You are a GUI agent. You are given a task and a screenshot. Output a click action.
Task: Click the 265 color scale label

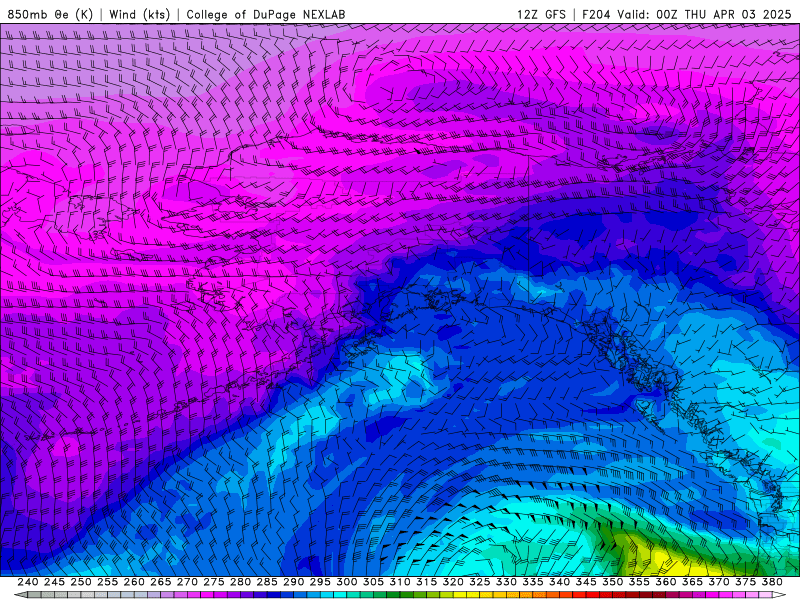tap(161, 582)
